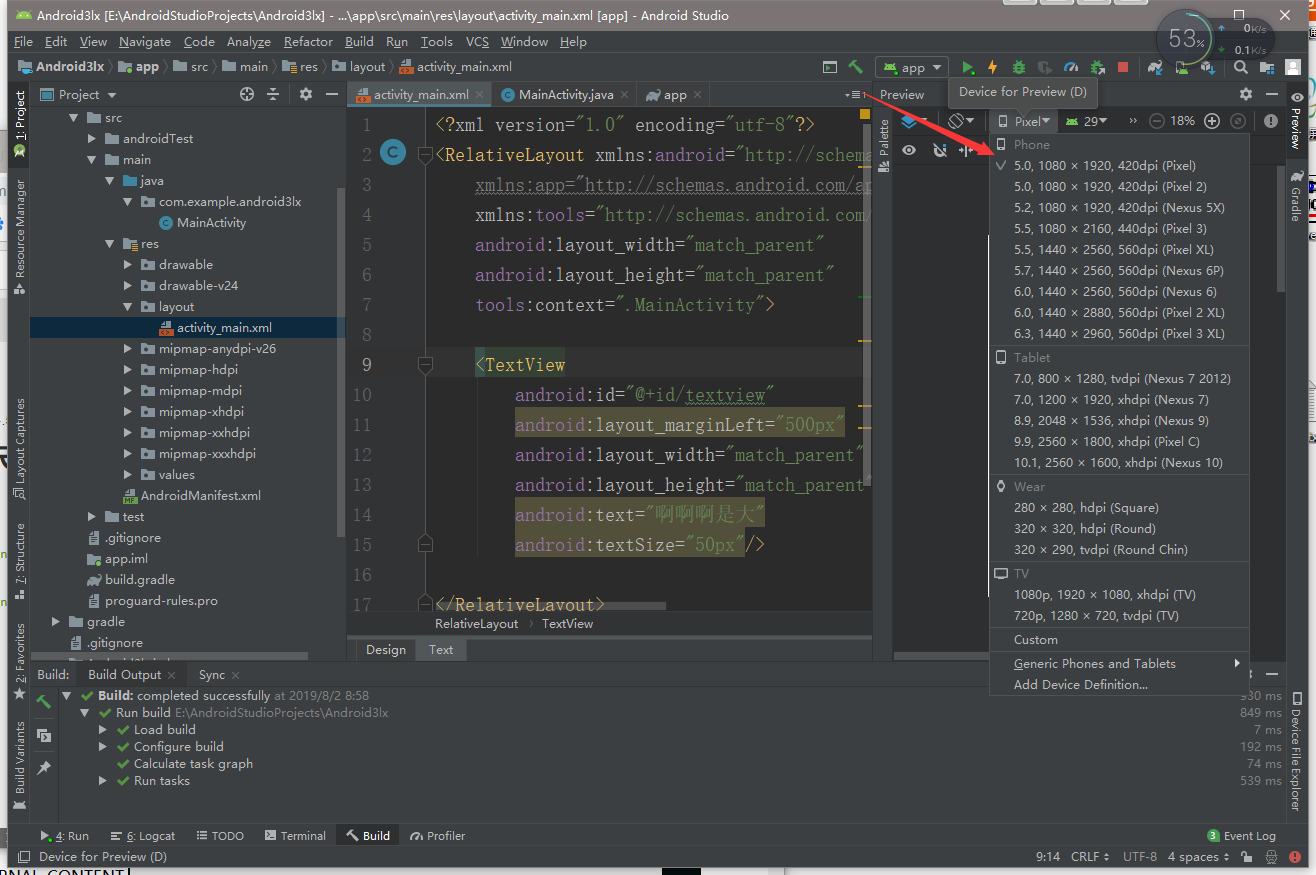The width and height of the screenshot is (1316, 875).
Task: Click CRLF line separator in status bar
Action: [1088, 857]
